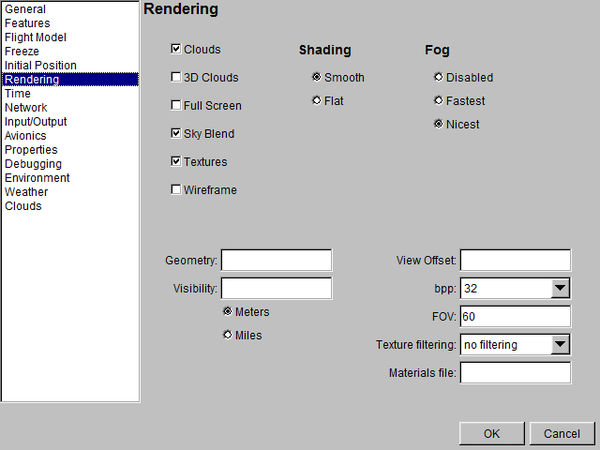600x450 pixels.
Task: Open Initial Position settings page
Action: pos(40,66)
